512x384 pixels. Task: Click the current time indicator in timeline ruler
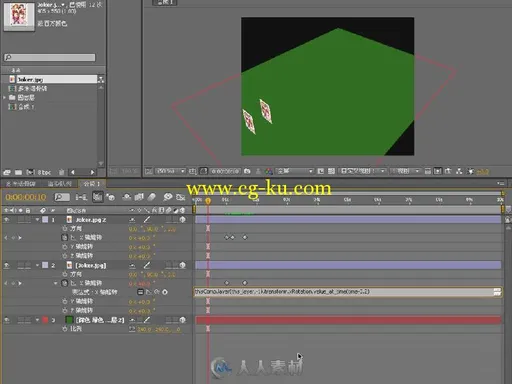pos(208,201)
